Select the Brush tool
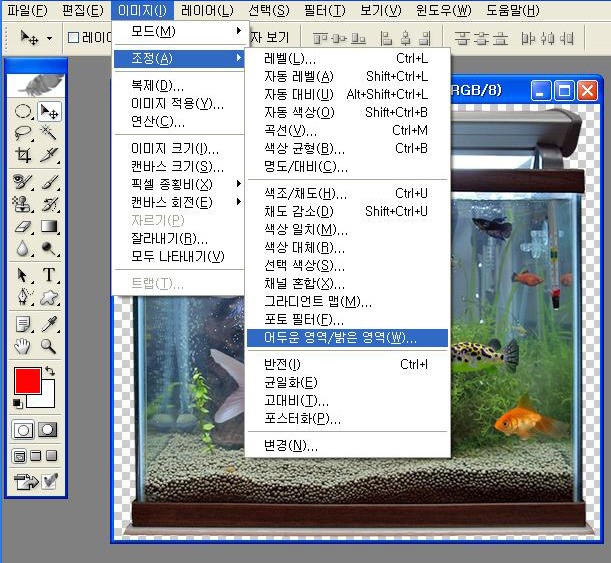 (x=49, y=182)
